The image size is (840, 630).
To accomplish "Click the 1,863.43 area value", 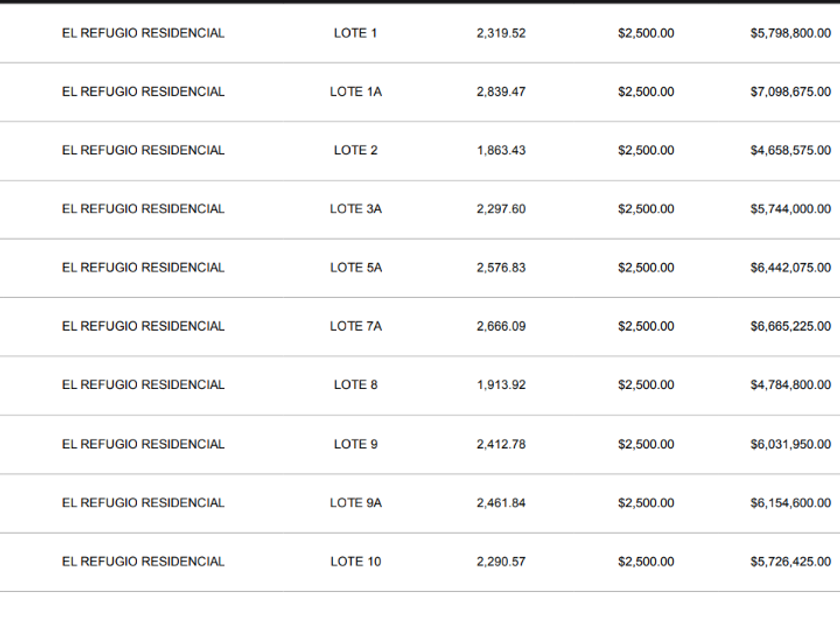I will click(501, 151).
